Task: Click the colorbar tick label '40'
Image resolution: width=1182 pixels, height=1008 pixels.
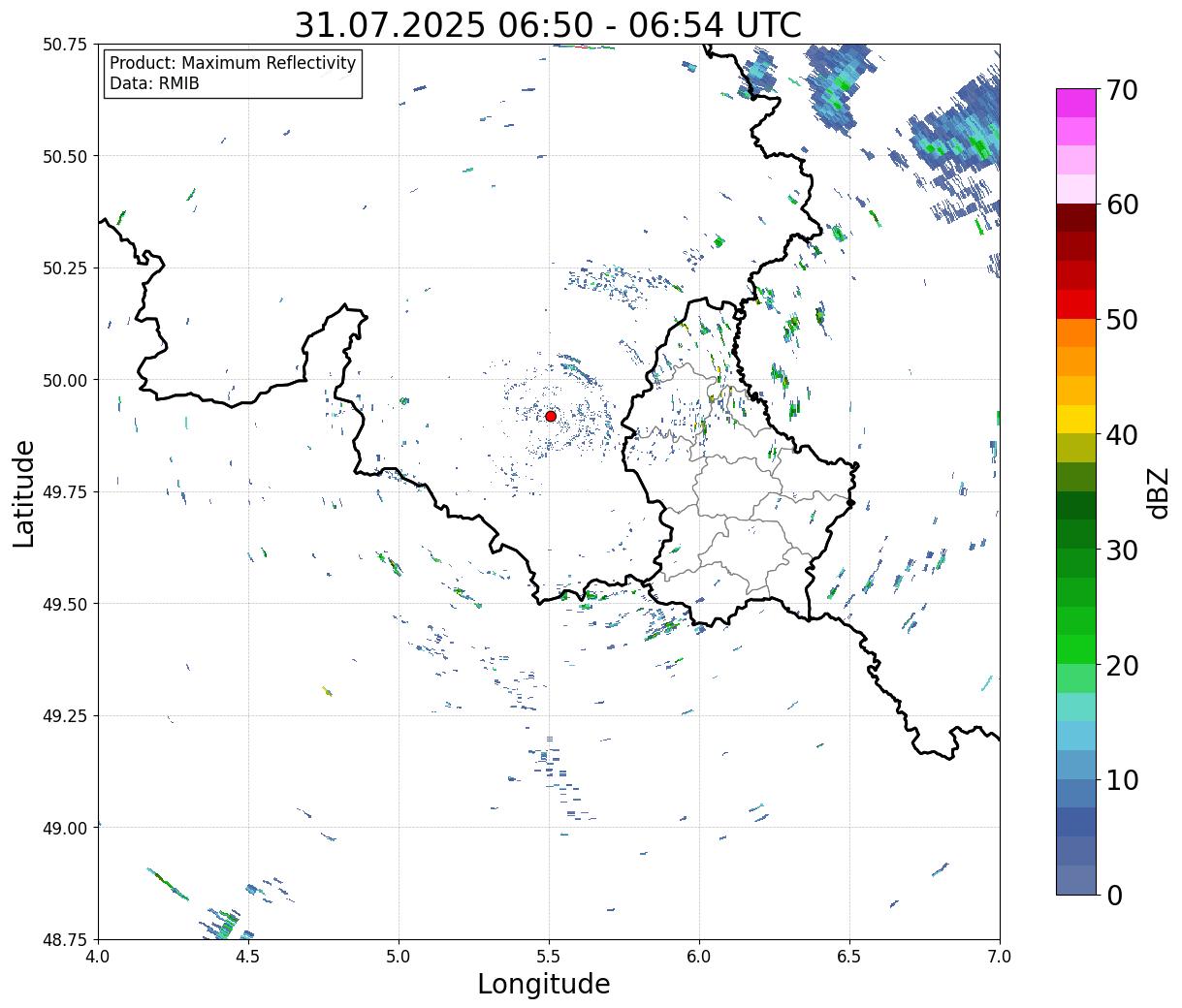Action: click(1121, 435)
